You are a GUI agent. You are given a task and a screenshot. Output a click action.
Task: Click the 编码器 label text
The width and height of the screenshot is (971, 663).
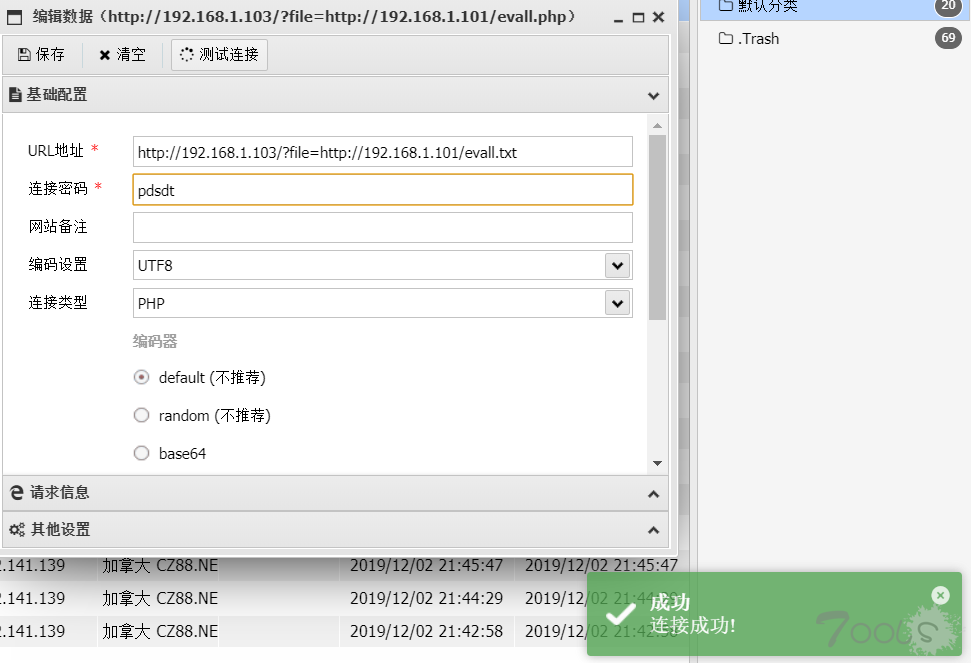pos(155,341)
